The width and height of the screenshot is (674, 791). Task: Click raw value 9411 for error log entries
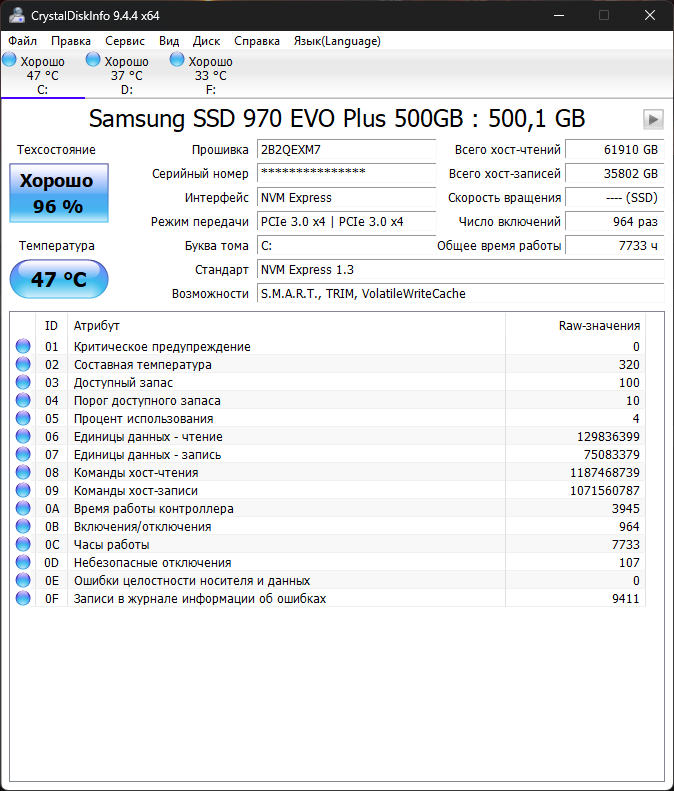[x=626, y=599]
